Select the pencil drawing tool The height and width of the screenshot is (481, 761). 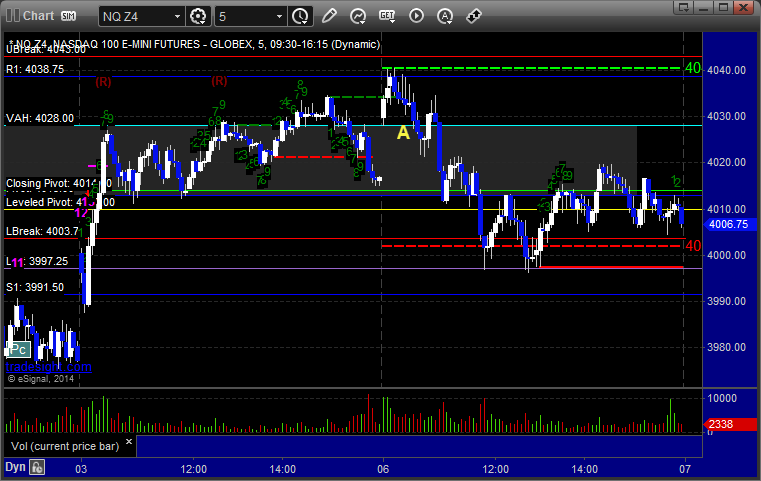(329, 16)
